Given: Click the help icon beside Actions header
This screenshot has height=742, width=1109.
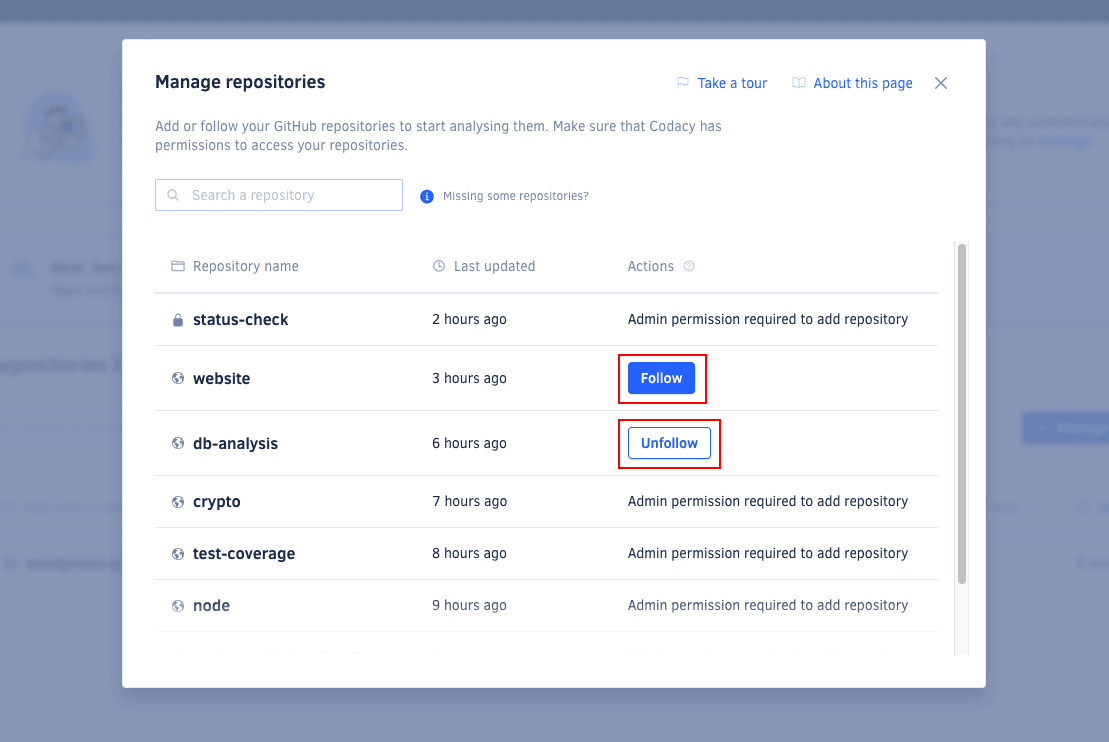Looking at the screenshot, I should click(x=688, y=266).
